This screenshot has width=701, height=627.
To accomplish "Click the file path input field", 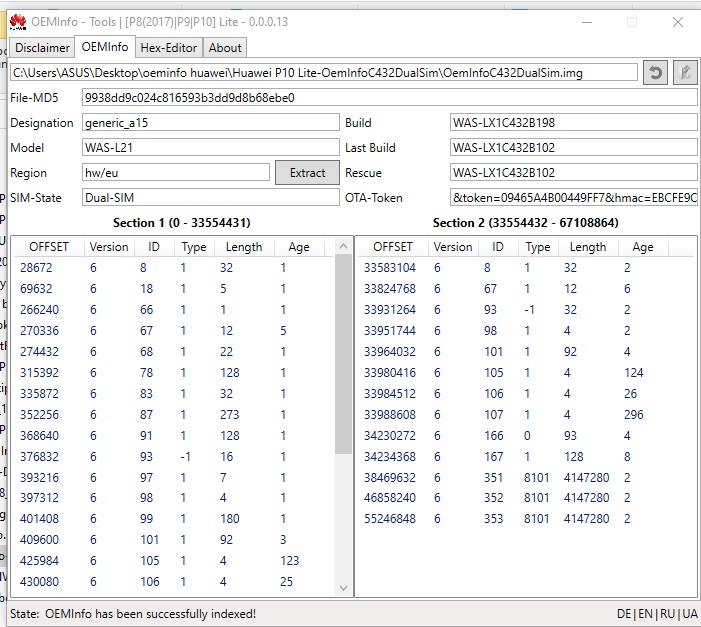I will click(324, 72).
